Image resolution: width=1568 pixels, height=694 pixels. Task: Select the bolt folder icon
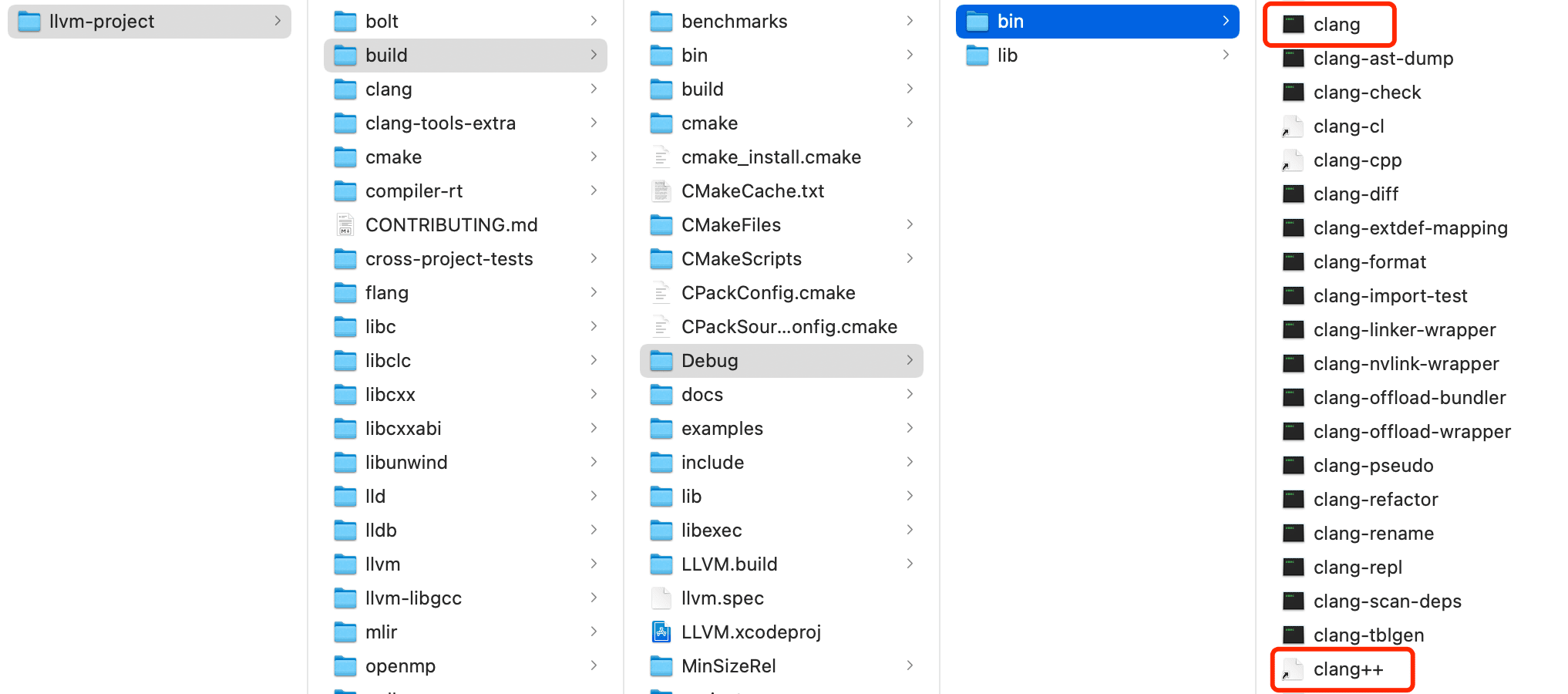click(345, 22)
